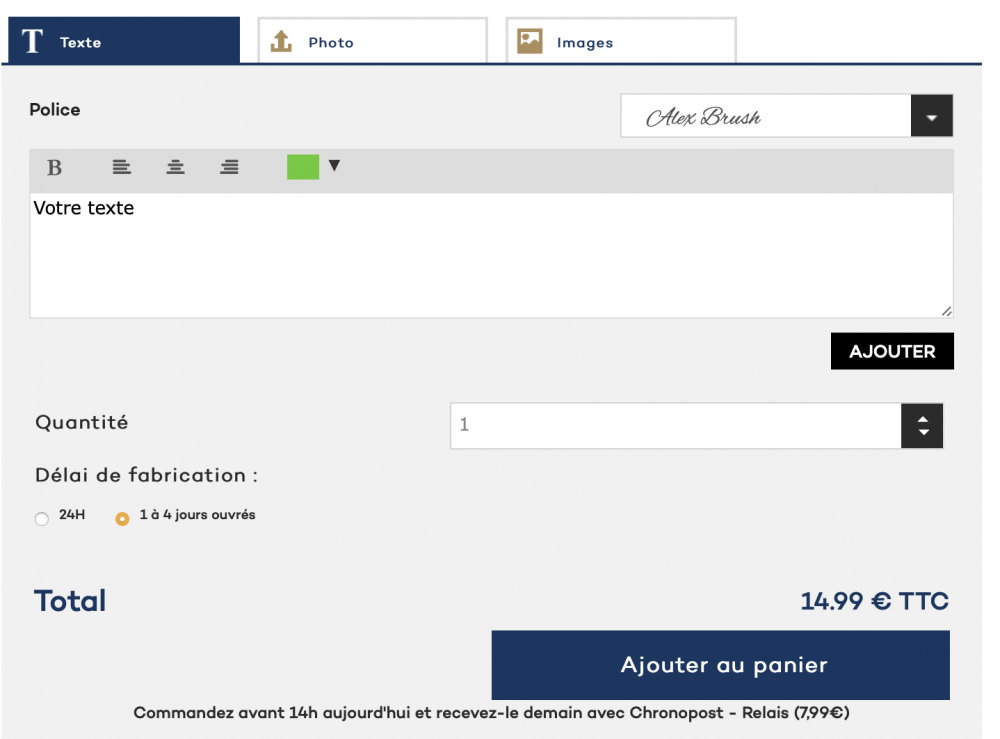1000x739 pixels.
Task: Apply bold formatting to the text
Action: 53,167
